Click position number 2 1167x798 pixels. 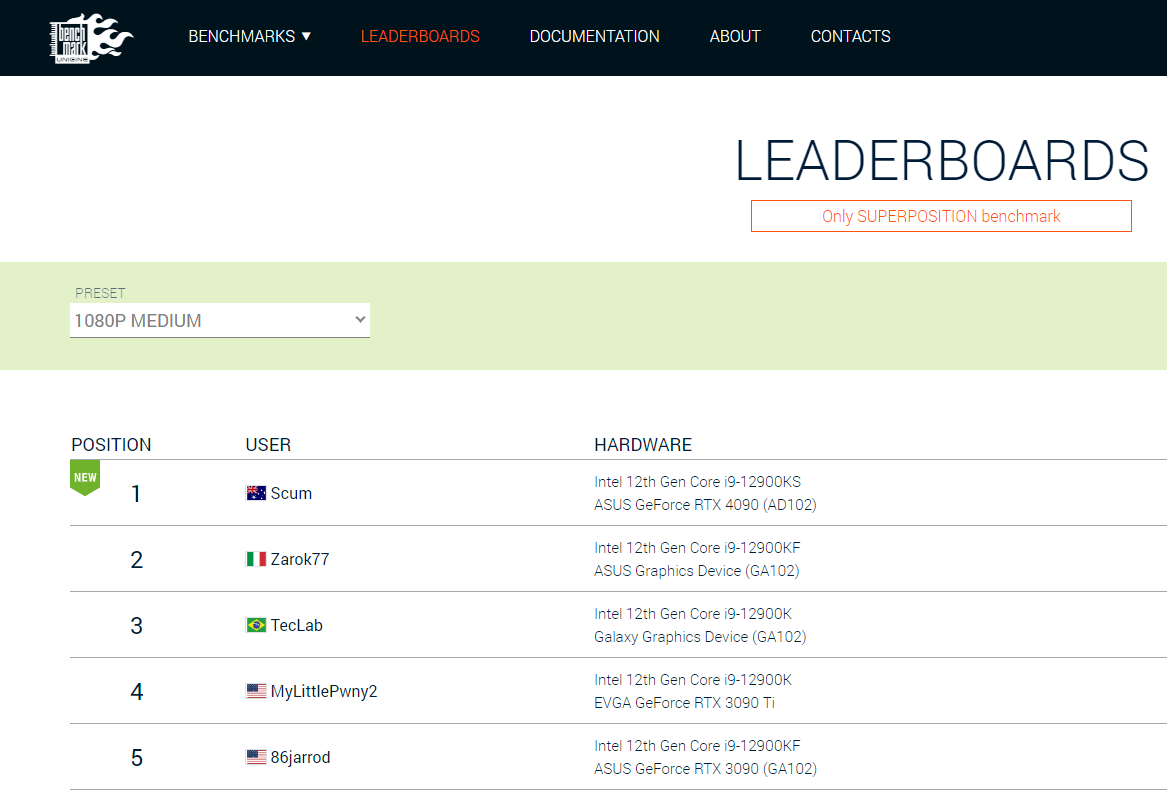136,560
